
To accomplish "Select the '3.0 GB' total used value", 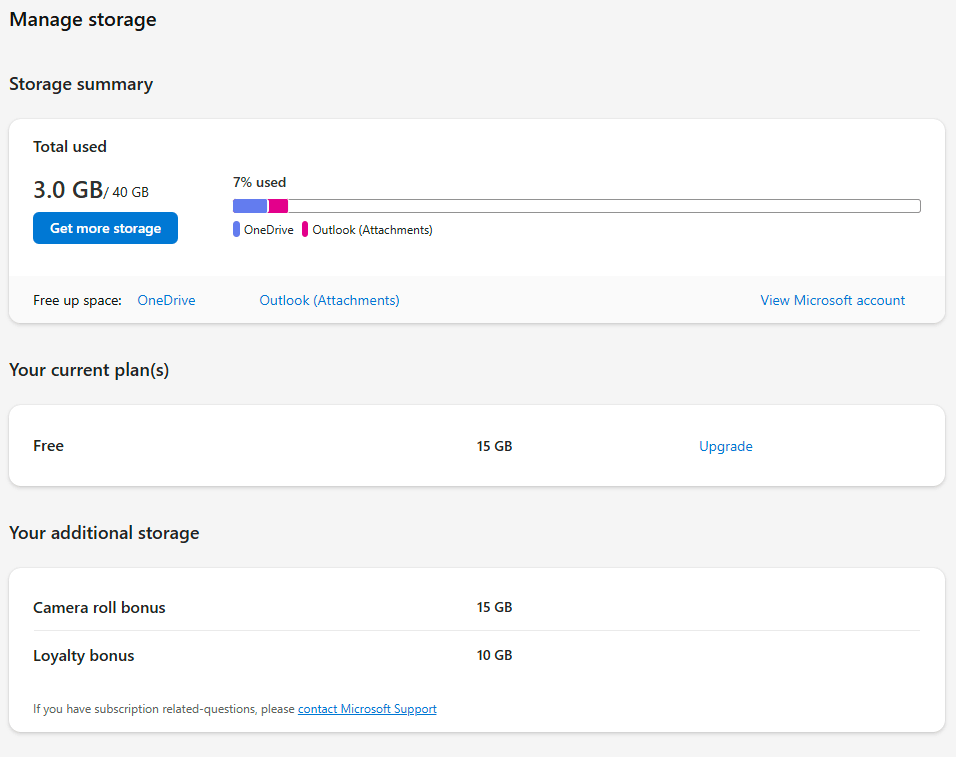I will (x=68, y=190).
